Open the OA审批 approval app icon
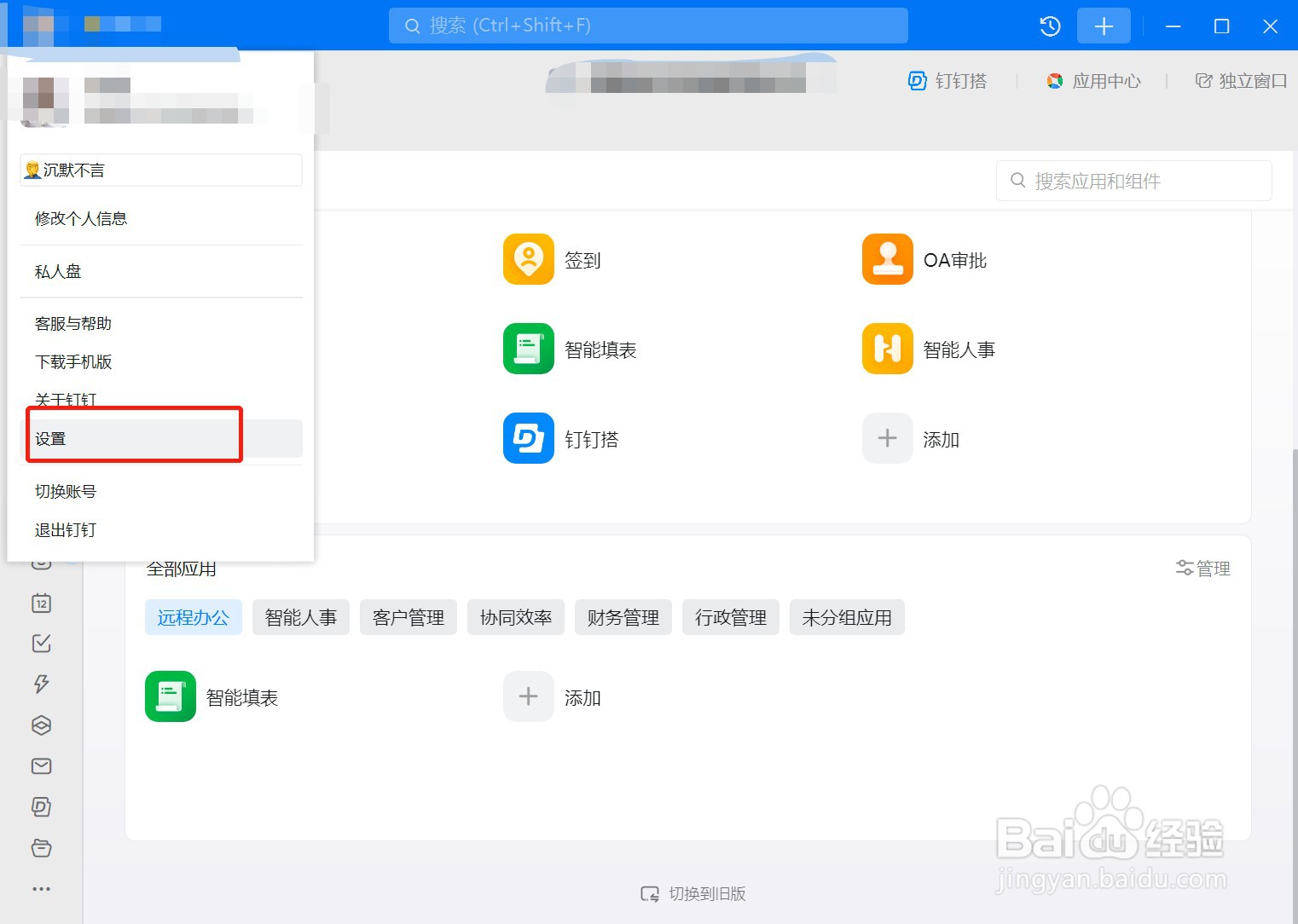The width and height of the screenshot is (1298, 924). pos(887,259)
